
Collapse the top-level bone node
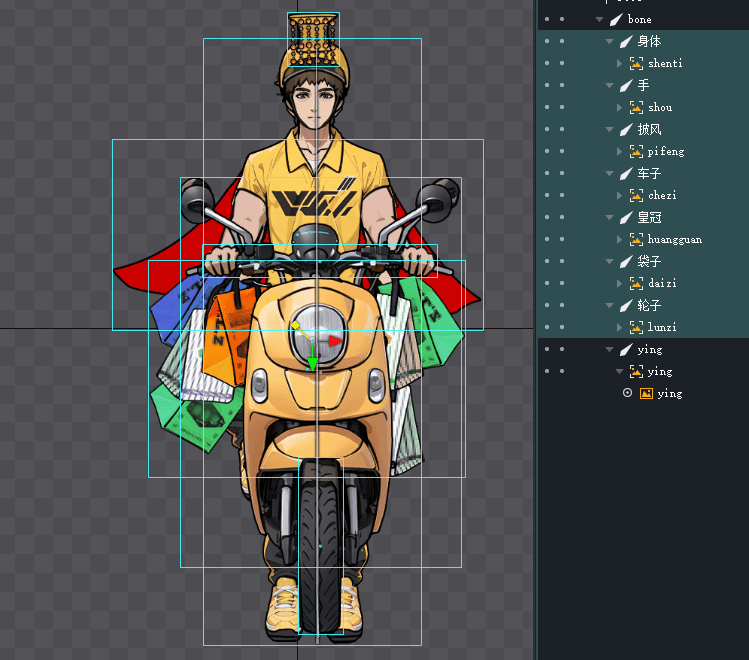click(599, 20)
